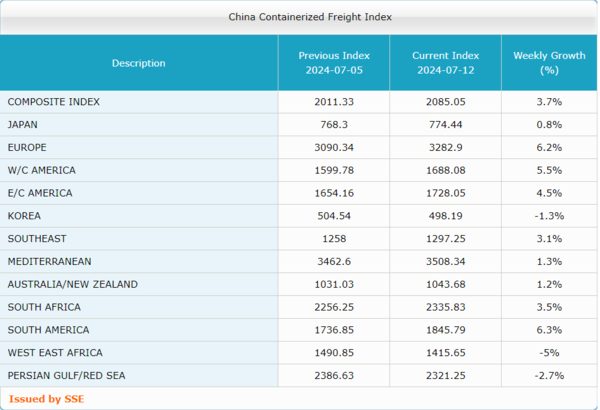
Task: Select the Current Index 2024-07-12 column header
Action: point(445,63)
